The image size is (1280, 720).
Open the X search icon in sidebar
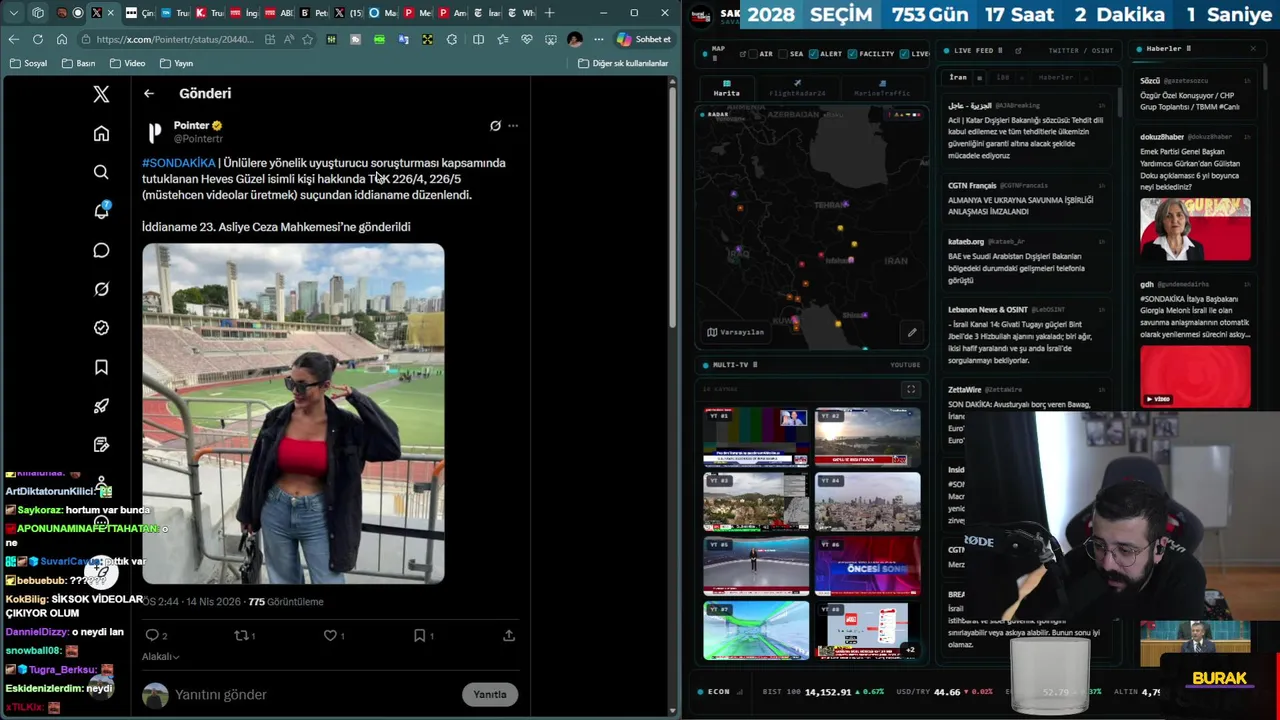click(x=101, y=172)
